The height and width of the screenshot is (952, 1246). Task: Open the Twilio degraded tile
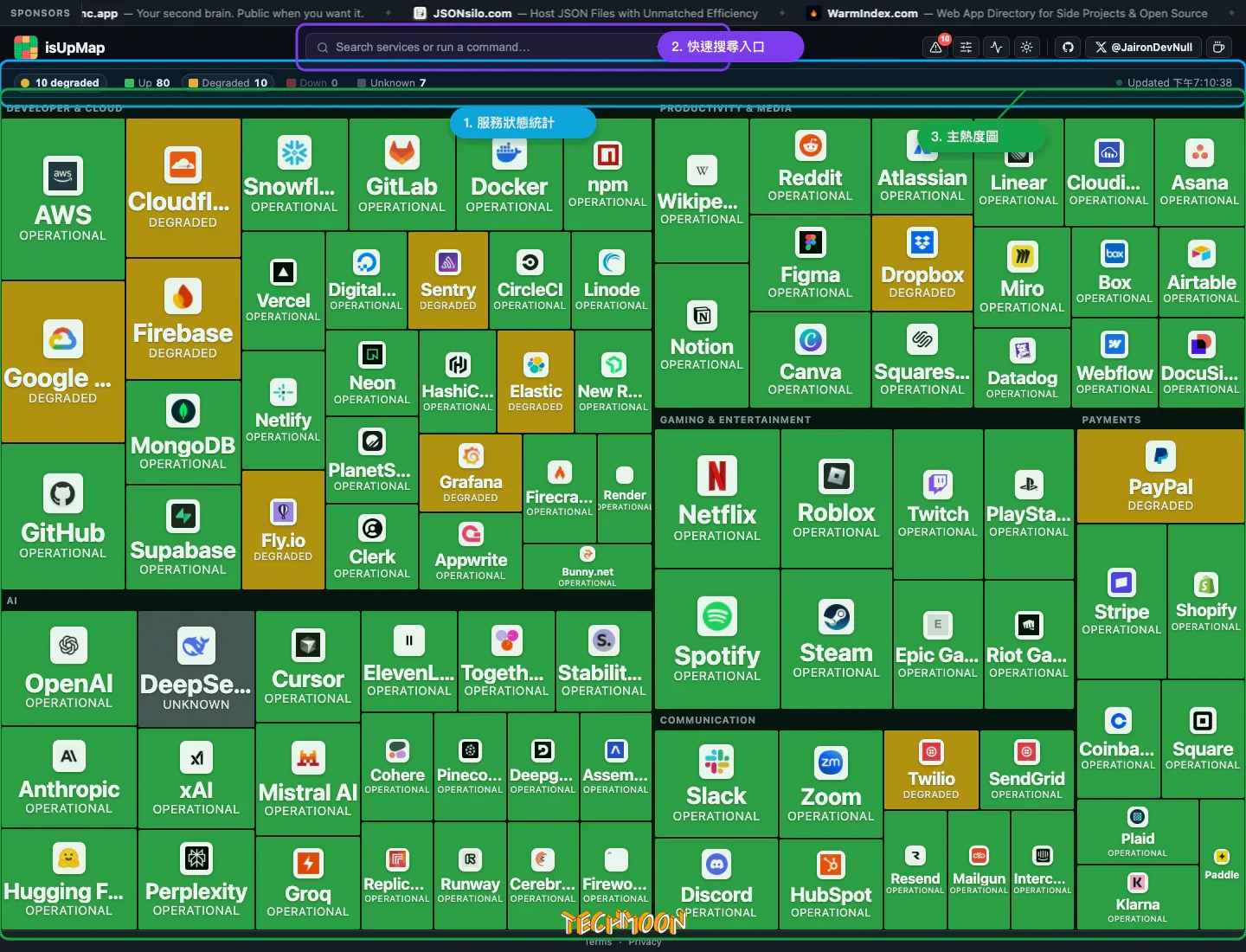click(931, 770)
